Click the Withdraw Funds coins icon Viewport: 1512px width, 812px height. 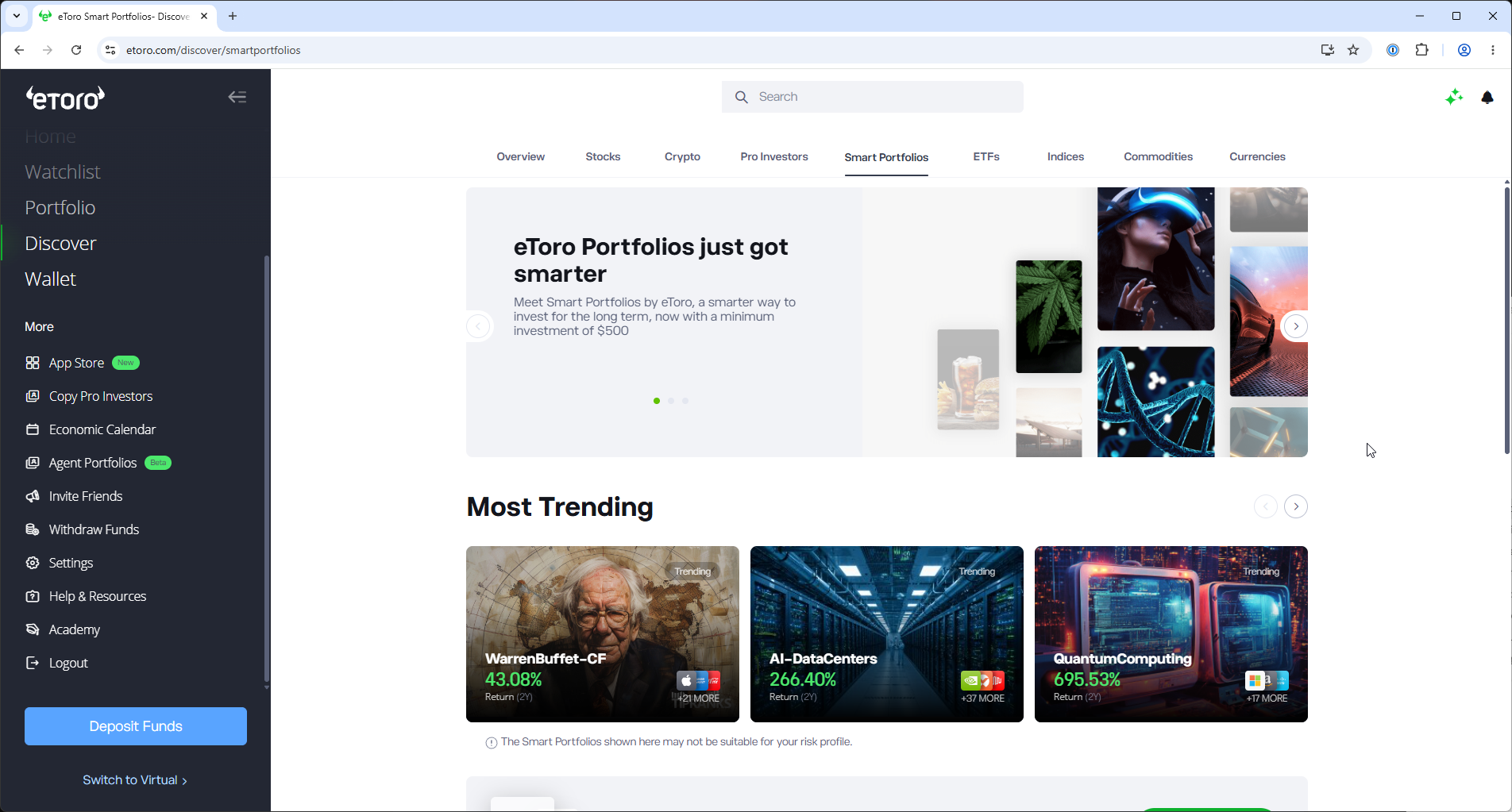[33, 529]
